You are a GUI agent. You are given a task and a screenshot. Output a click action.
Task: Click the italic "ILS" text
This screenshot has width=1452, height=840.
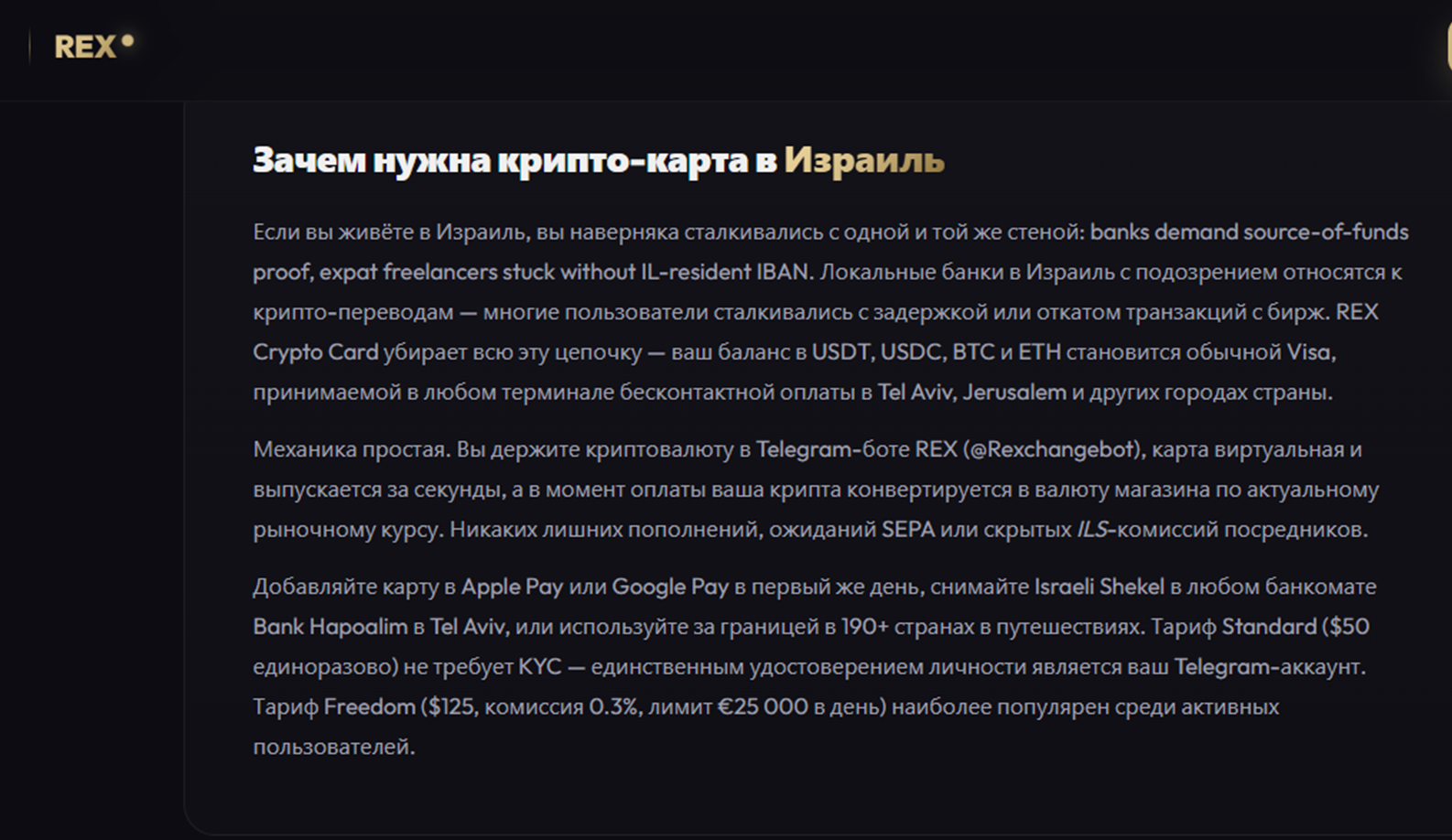[1091, 530]
